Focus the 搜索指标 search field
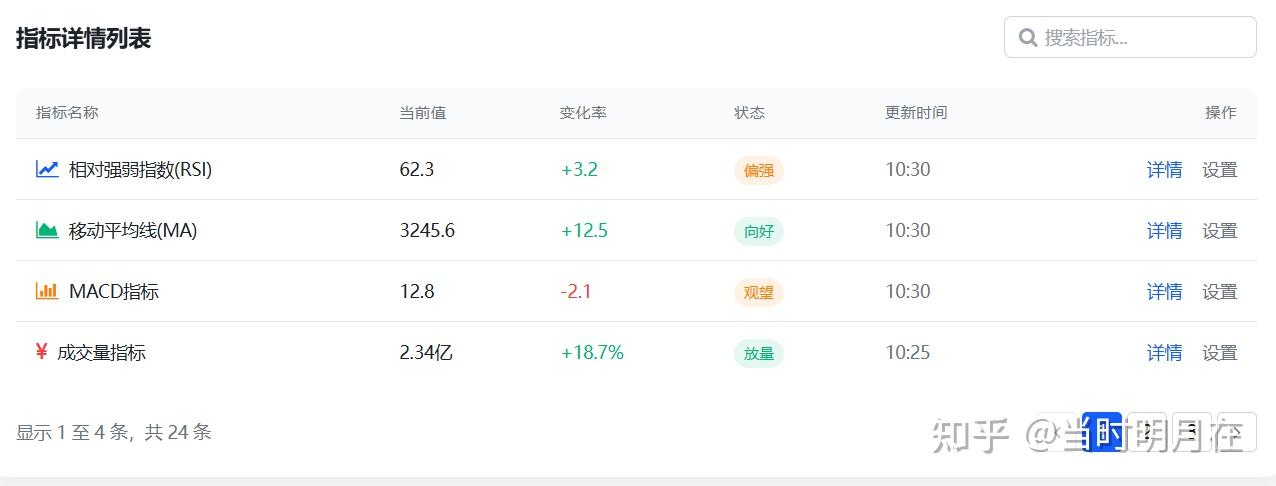1276x486 pixels. 1140,38
